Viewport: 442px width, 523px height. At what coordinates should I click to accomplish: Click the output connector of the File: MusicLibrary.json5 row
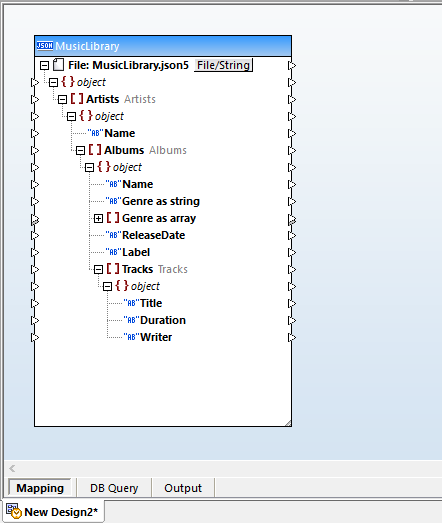tap(292, 65)
